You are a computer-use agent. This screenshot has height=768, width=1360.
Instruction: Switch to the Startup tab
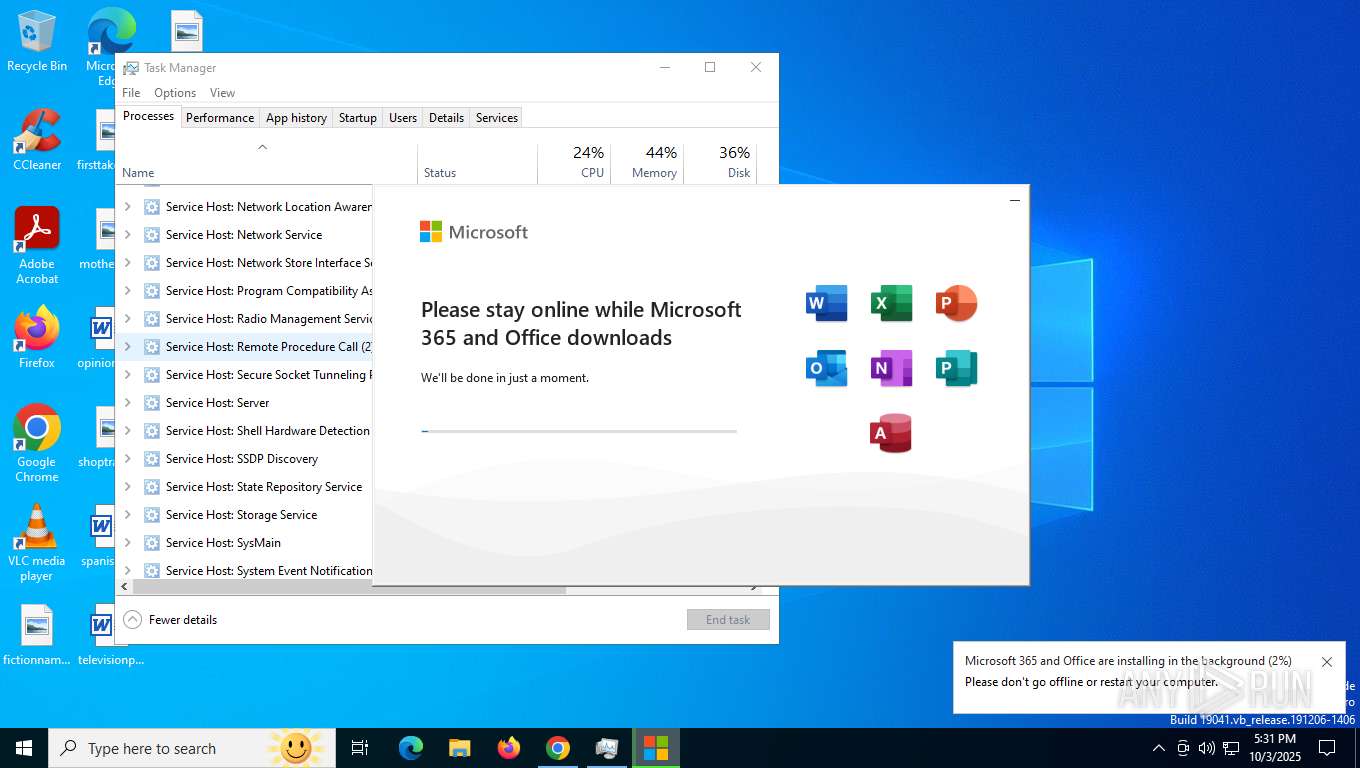pos(357,118)
